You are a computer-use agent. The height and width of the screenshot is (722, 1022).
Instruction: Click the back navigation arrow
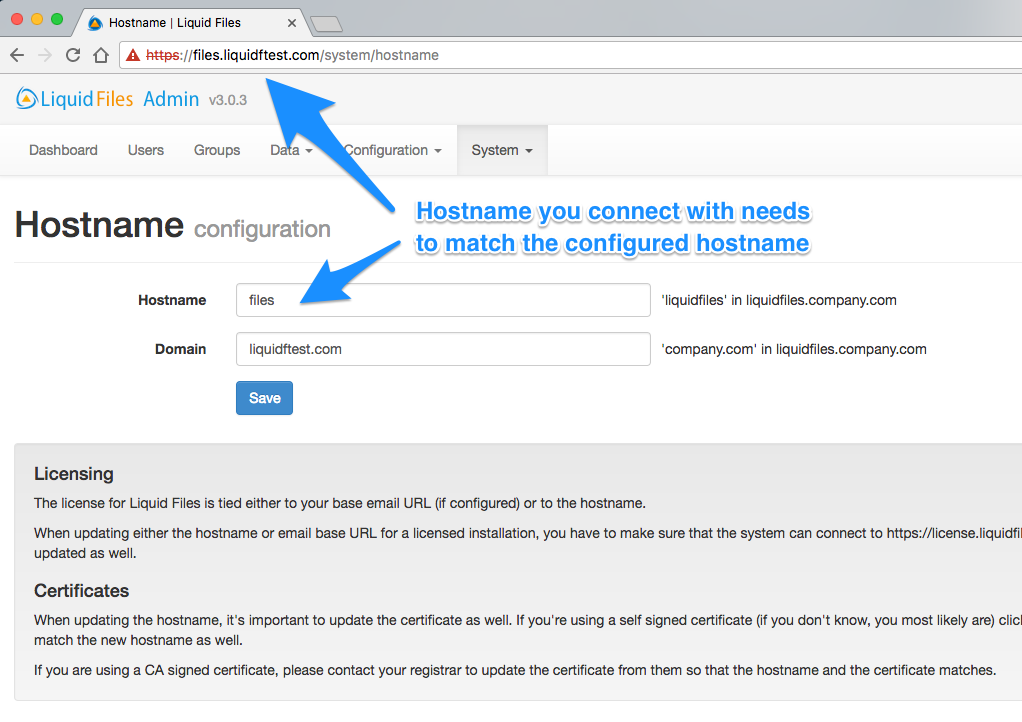(x=17, y=55)
